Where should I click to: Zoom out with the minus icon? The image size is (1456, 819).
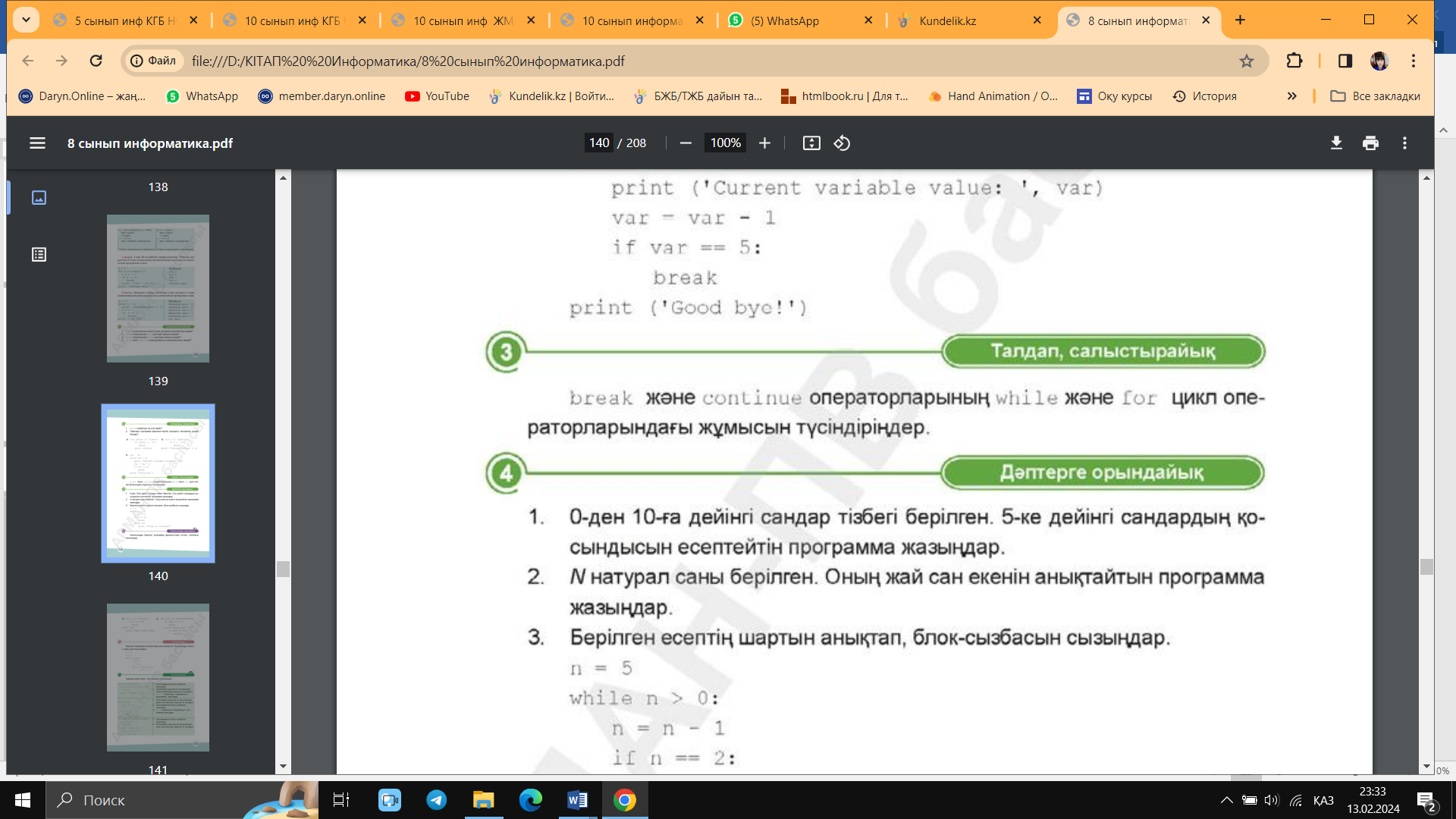686,143
